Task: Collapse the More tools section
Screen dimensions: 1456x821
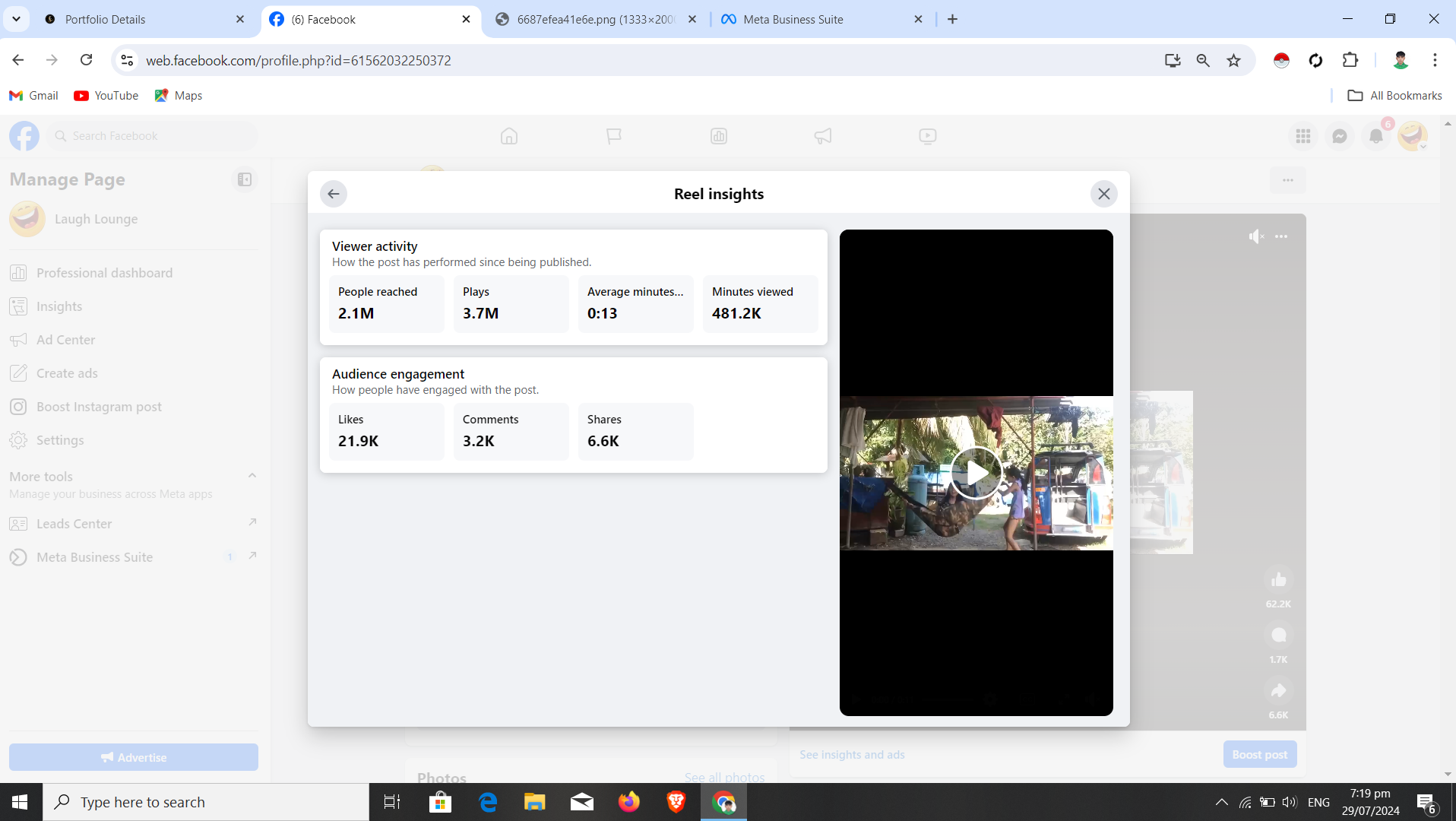Action: (x=252, y=476)
